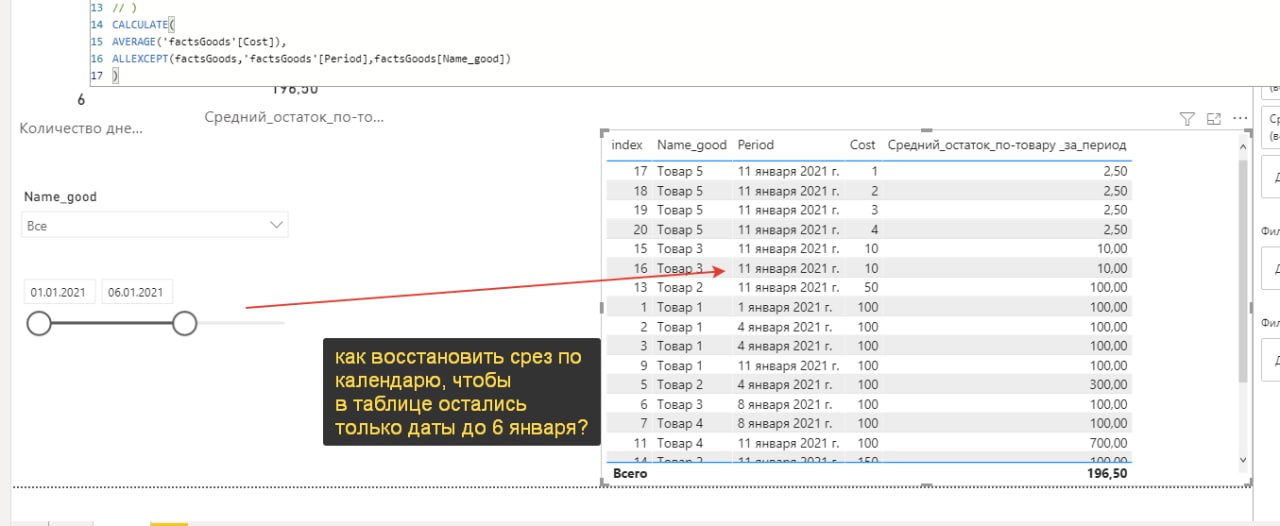Select table row with index 18

tap(869, 190)
